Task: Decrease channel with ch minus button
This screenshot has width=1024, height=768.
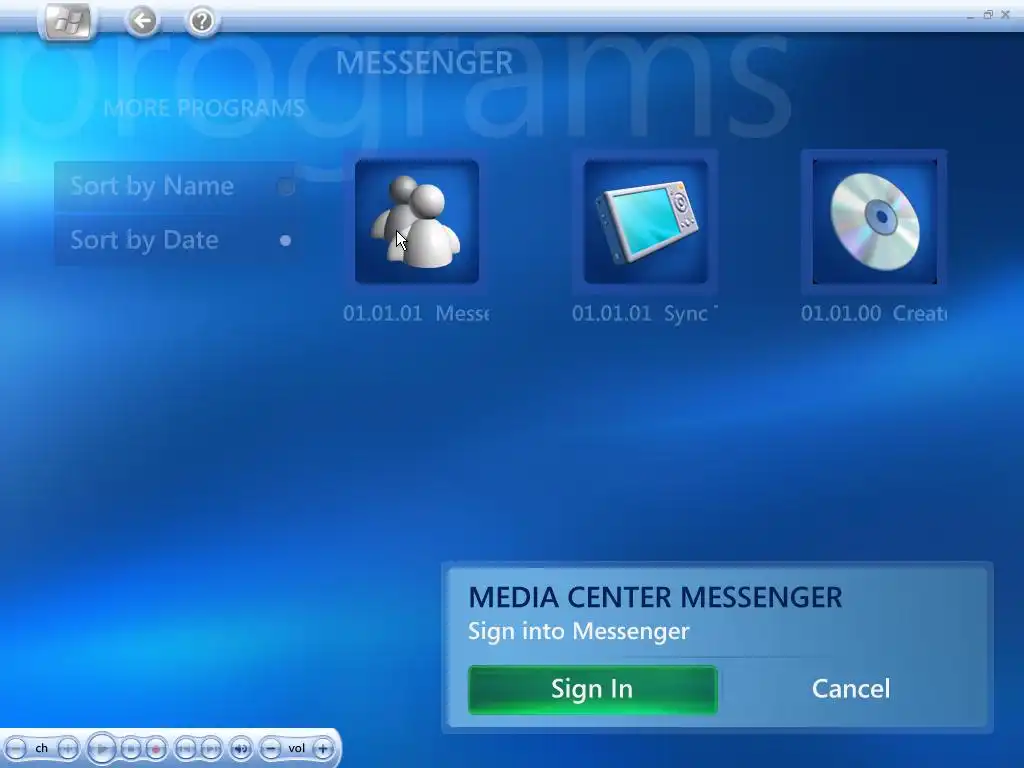Action: coord(16,748)
